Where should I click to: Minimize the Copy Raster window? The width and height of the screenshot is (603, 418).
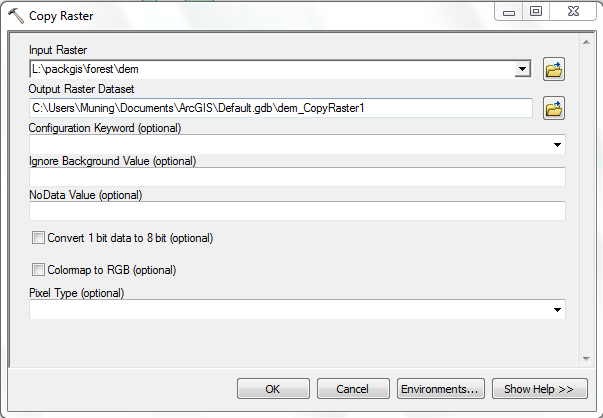coord(509,12)
